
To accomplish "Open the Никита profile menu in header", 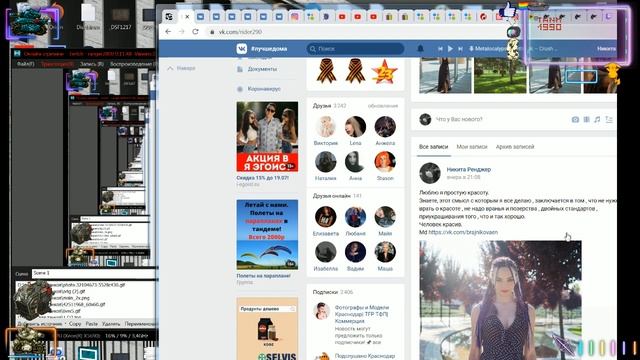I will point(606,49).
